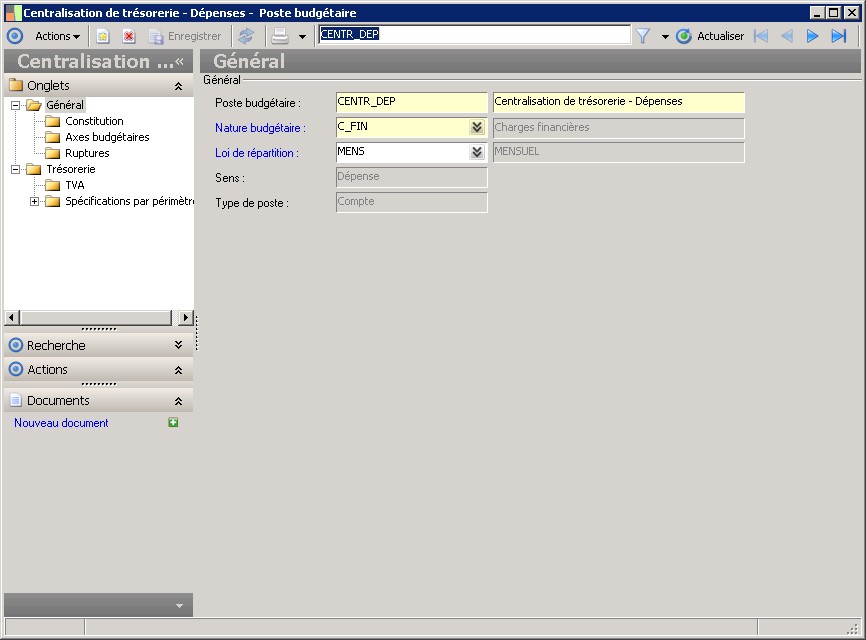
Task: Click the Nouveau document link
Action: pyautogui.click(x=61, y=423)
